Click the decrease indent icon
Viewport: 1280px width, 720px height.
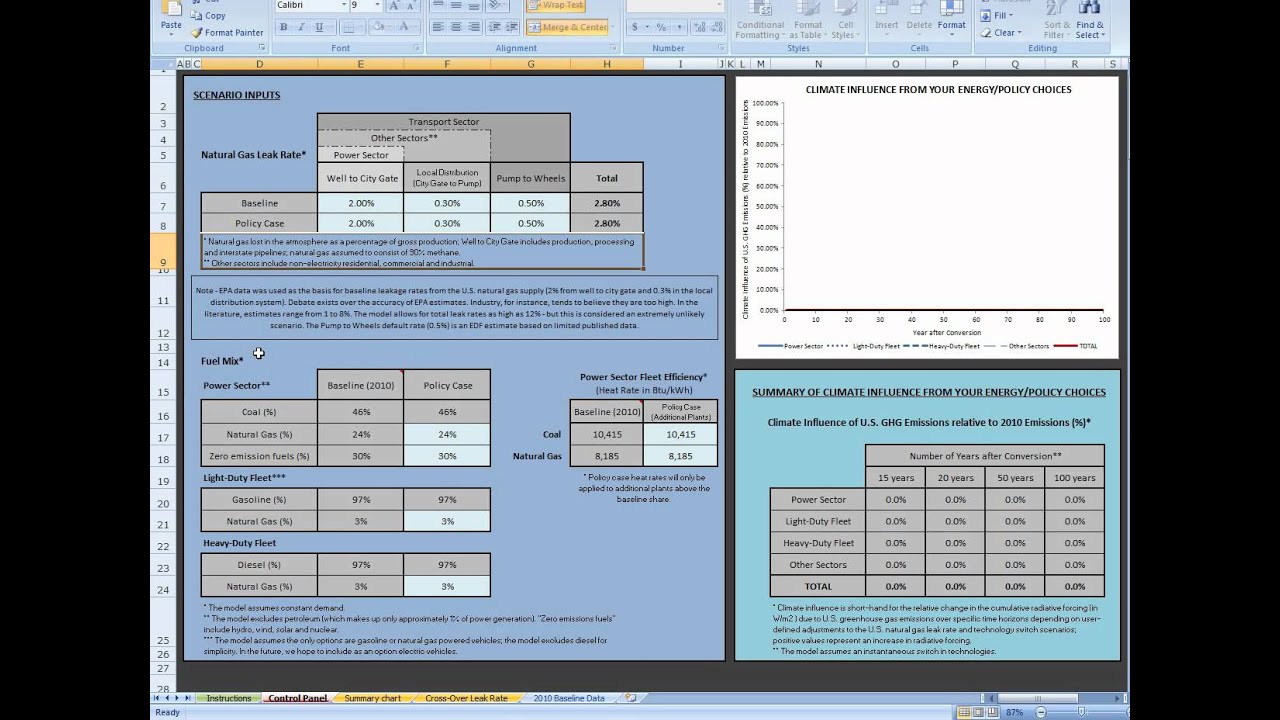(493, 27)
